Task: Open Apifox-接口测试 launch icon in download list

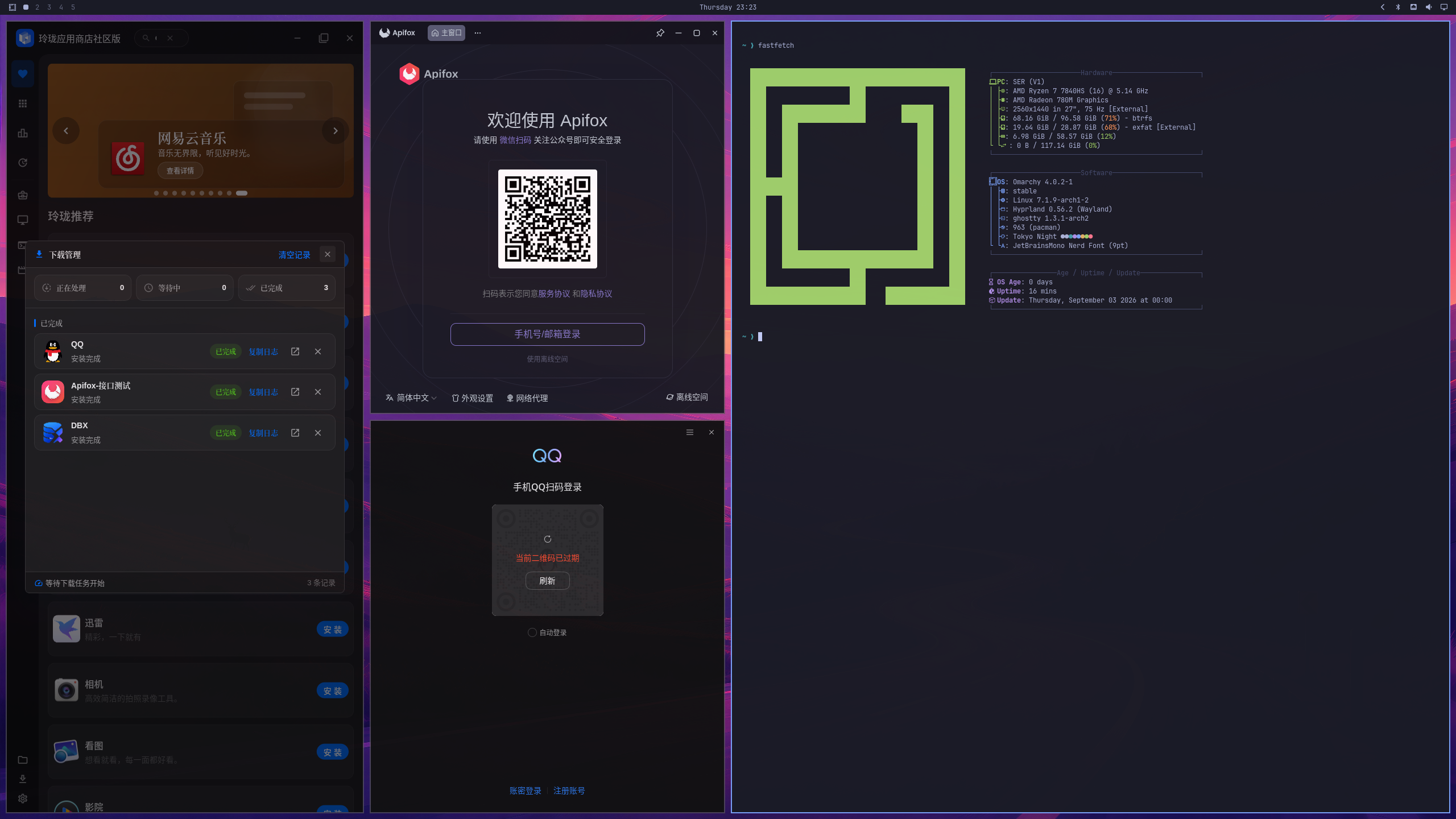Action: [295, 392]
